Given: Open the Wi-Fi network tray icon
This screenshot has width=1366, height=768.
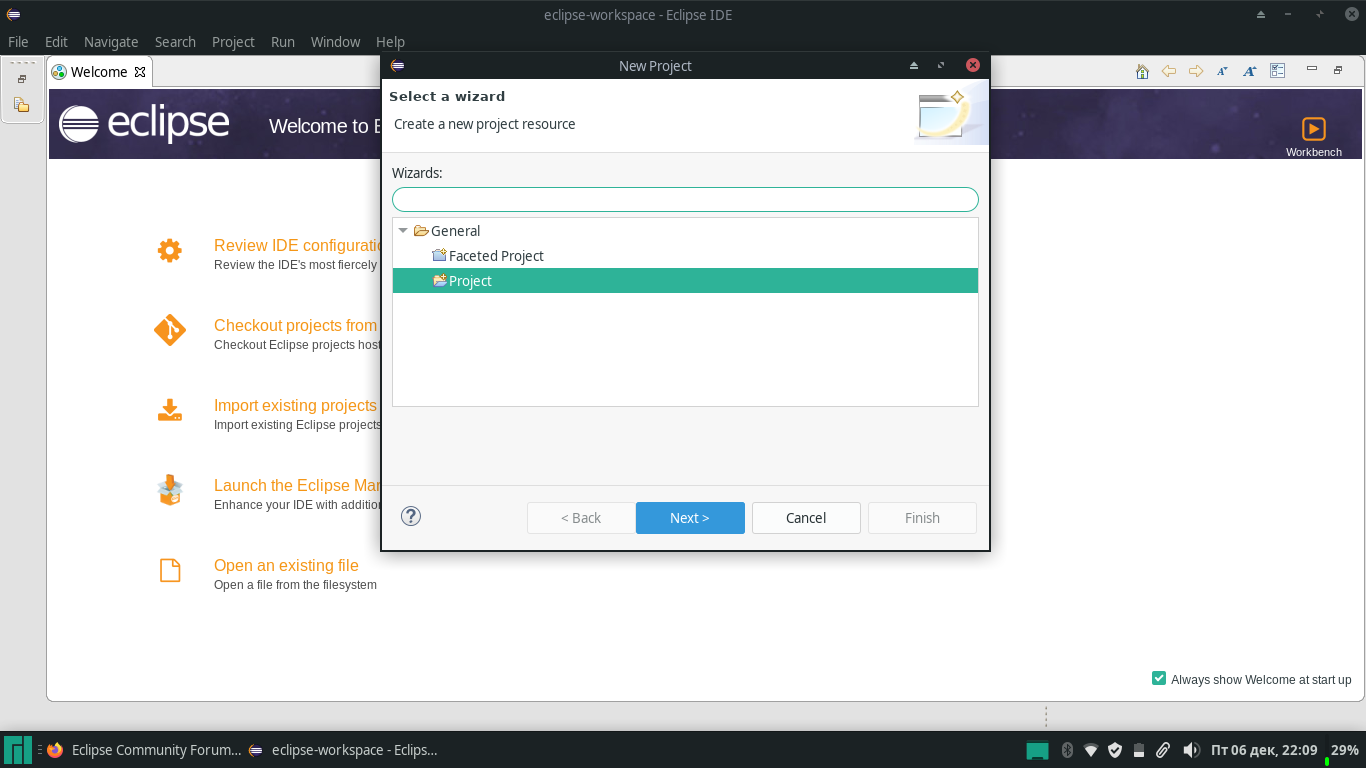Looking at the screenshot, I should pyautogui.click(x=1091, y=750).
